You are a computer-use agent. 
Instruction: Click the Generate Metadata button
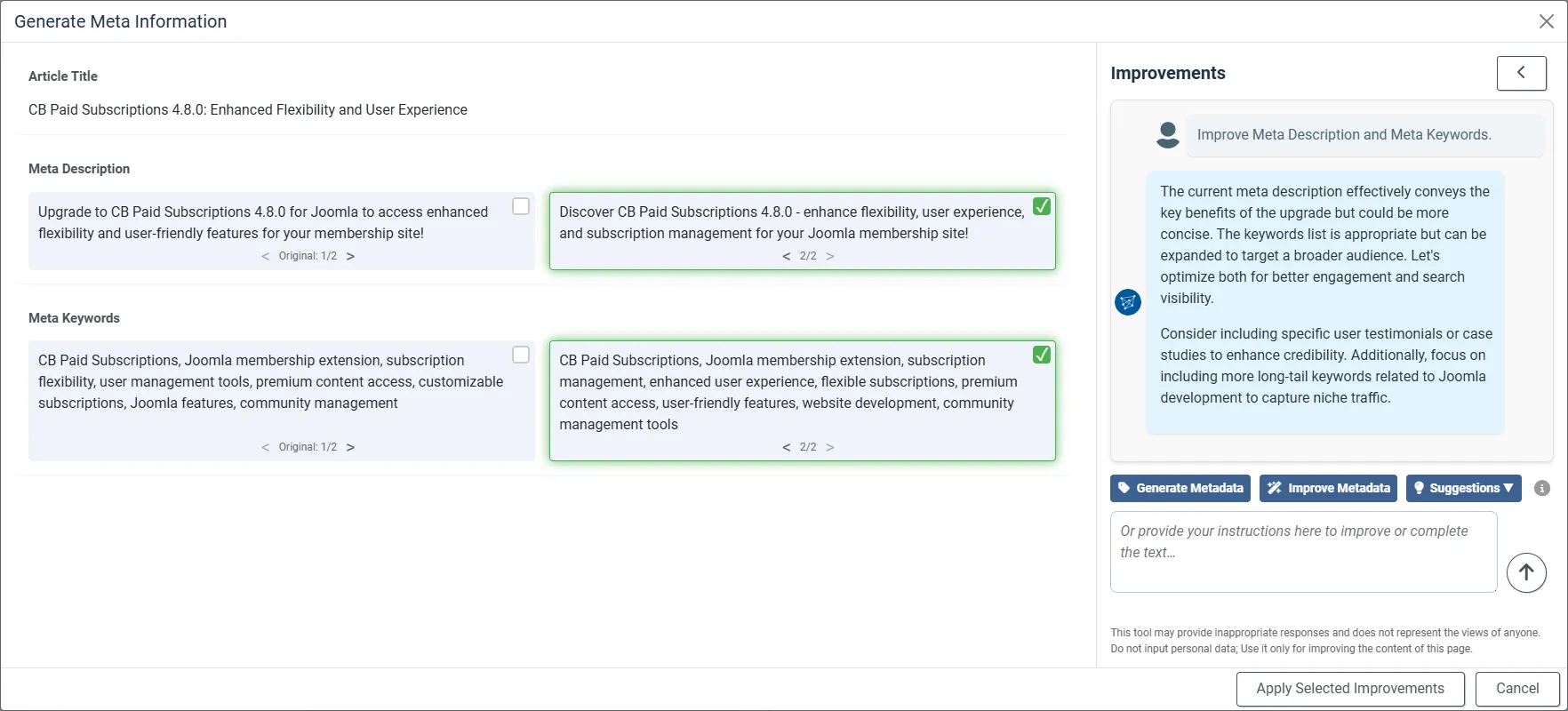click(1180, 488)
